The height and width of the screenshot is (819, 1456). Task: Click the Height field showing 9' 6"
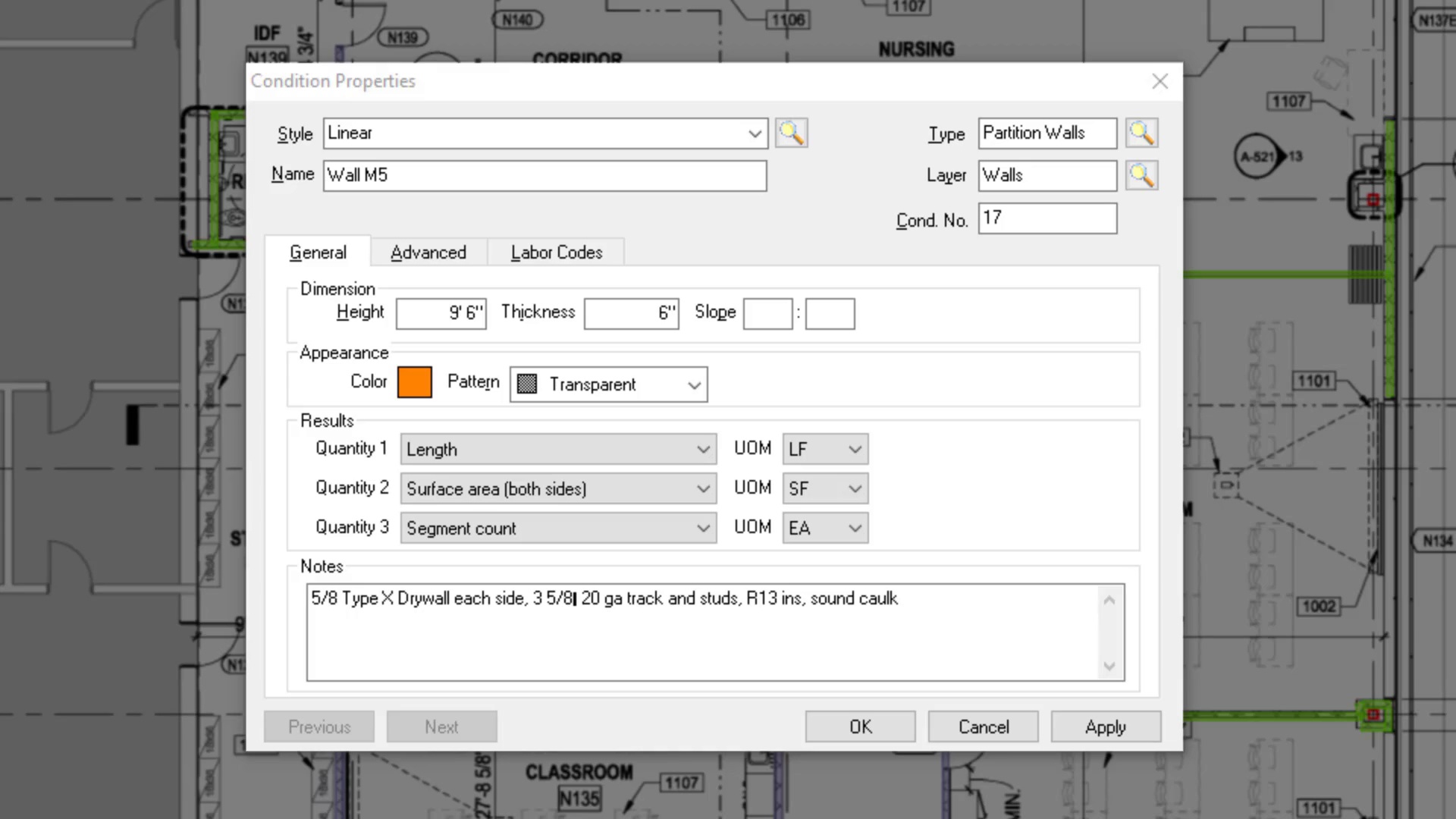[441, 313]
